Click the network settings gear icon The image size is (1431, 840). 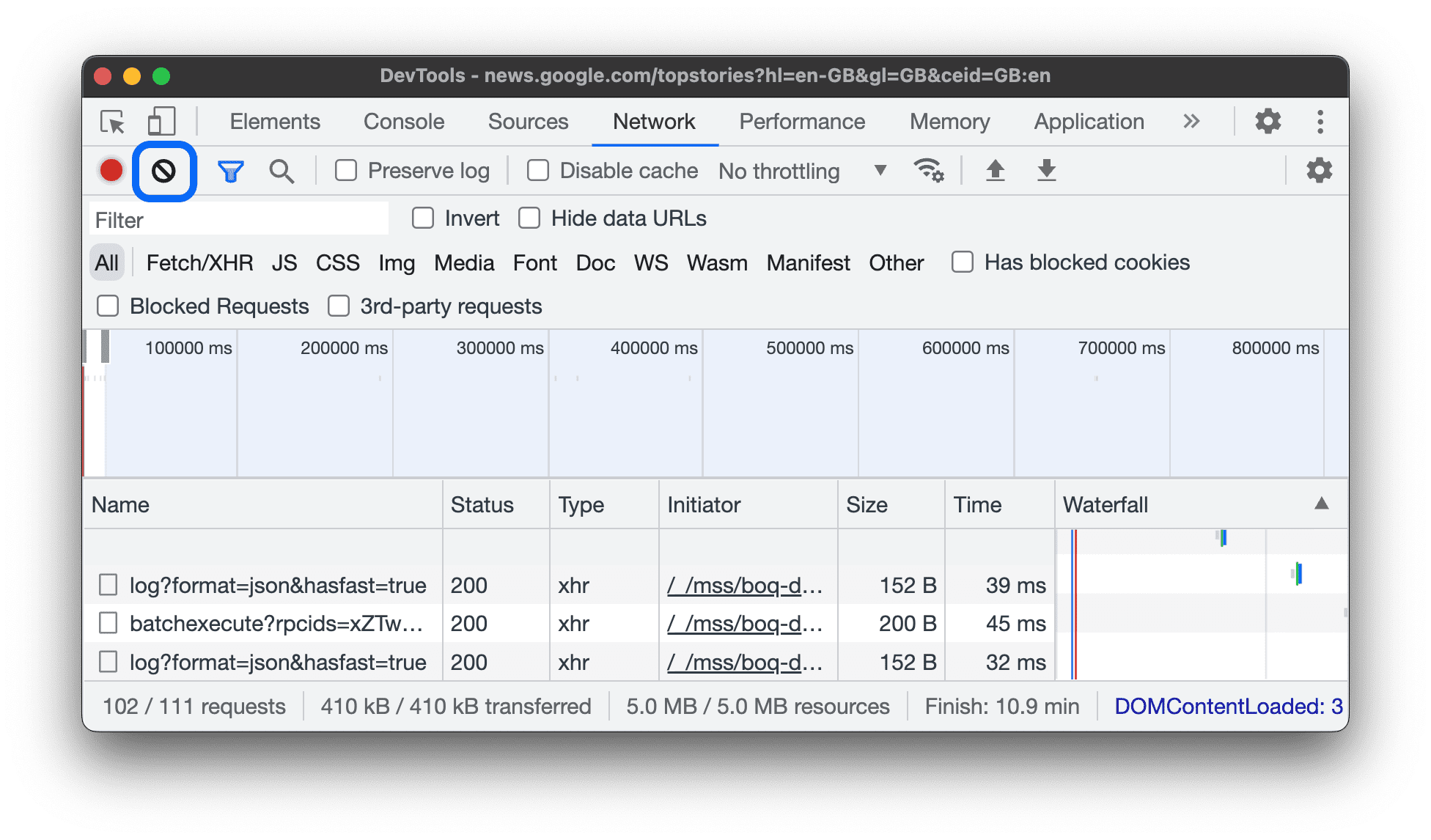click(1322, 170)
